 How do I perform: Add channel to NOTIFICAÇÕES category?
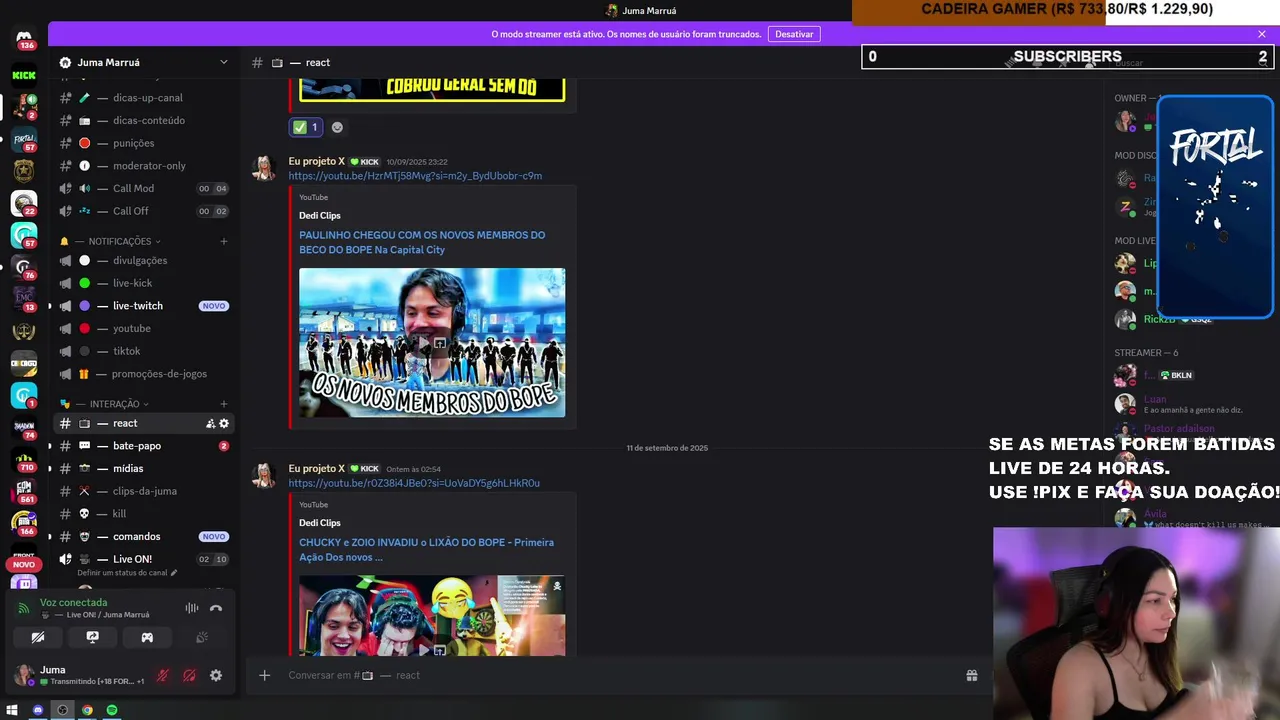pyautogui.click(x=224, y=241)
